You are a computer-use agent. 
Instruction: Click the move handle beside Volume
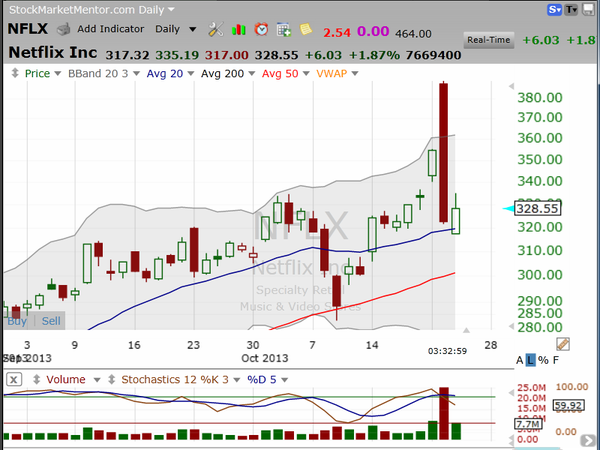point(36,380)
